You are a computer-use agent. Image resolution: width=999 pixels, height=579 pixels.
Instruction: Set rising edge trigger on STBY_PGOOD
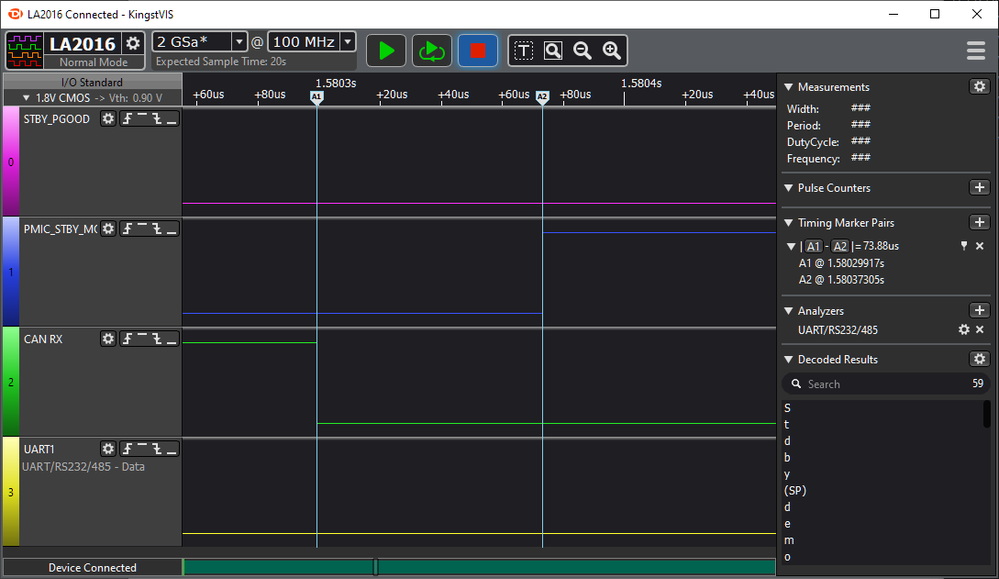point(127,118)
